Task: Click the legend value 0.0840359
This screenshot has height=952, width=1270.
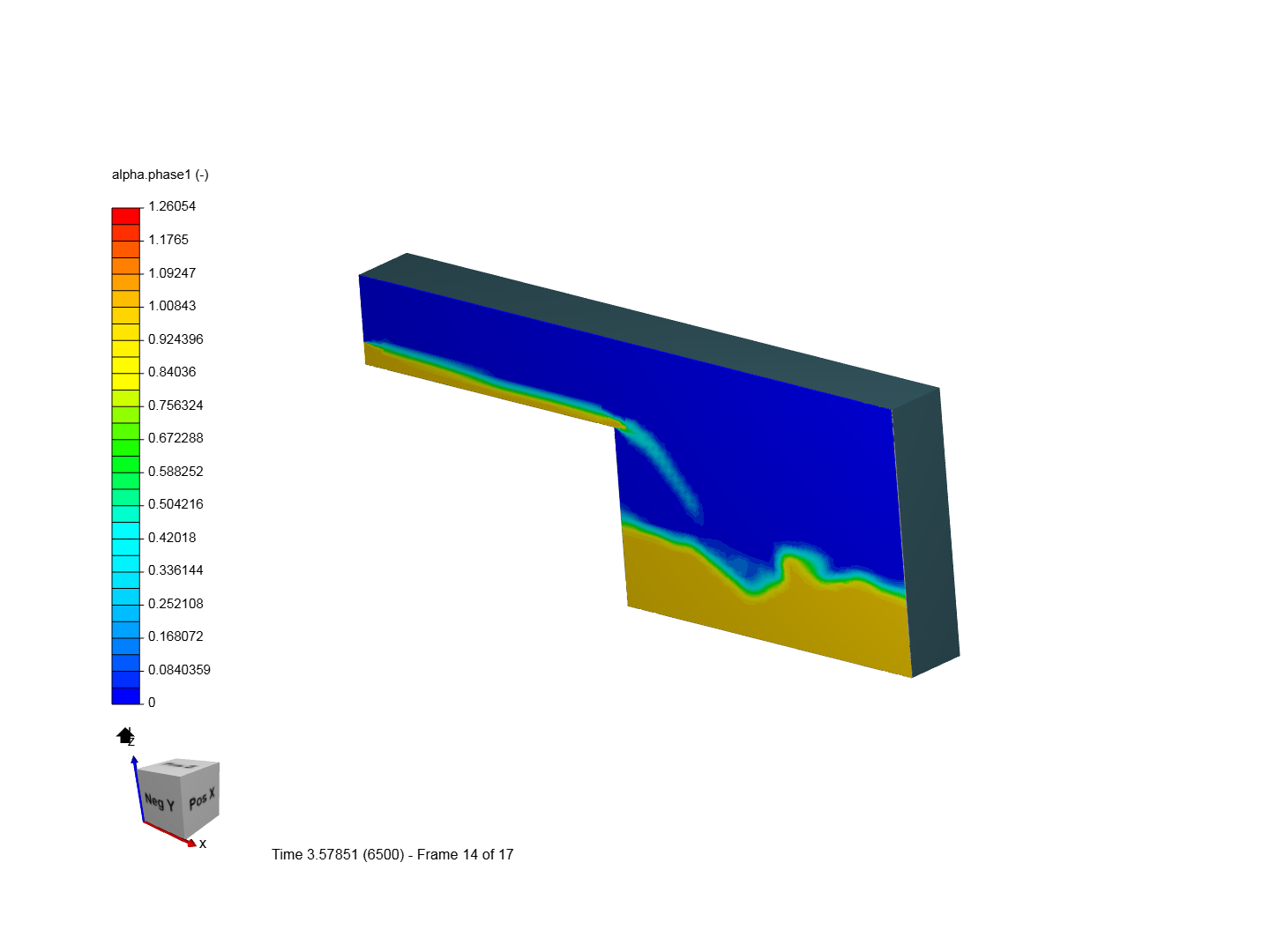Action: click(179, 670)
